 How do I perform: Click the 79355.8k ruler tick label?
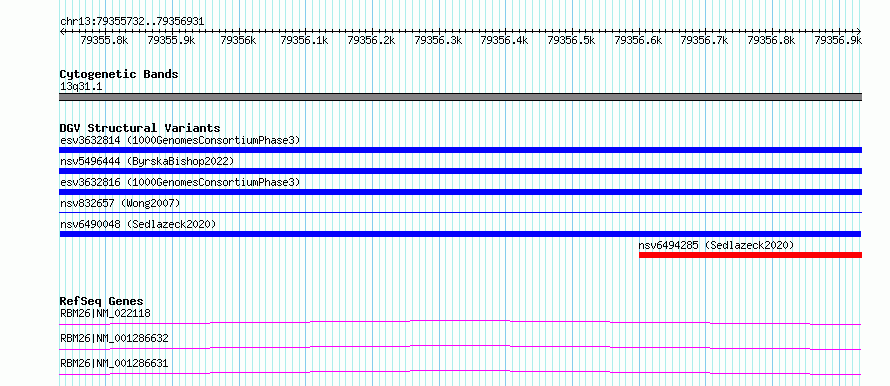(105, 40)
